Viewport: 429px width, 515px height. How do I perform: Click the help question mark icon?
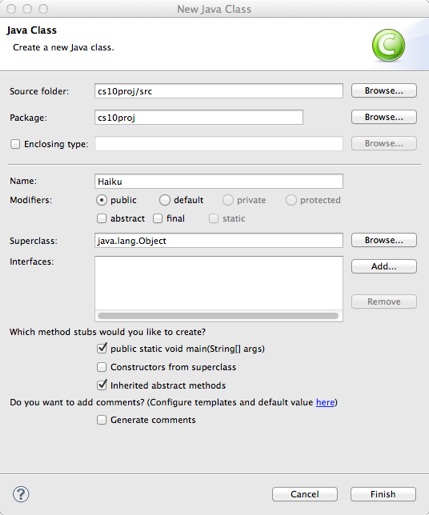click(21, 494)
